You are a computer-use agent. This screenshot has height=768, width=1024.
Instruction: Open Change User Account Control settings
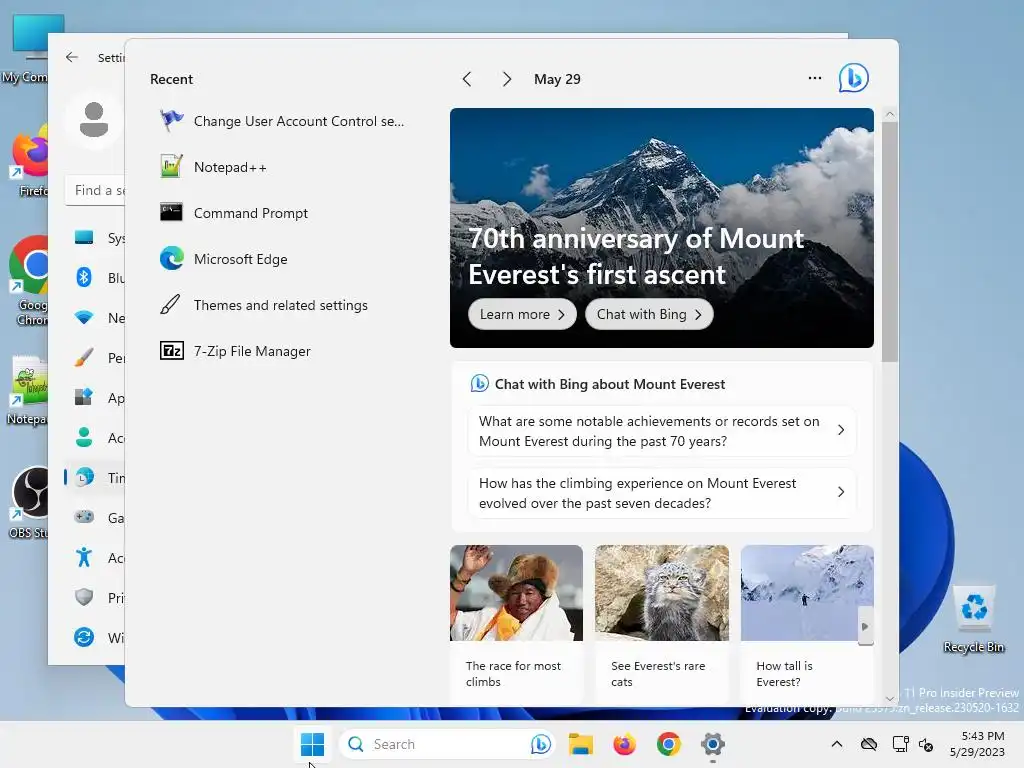point(282,121)
